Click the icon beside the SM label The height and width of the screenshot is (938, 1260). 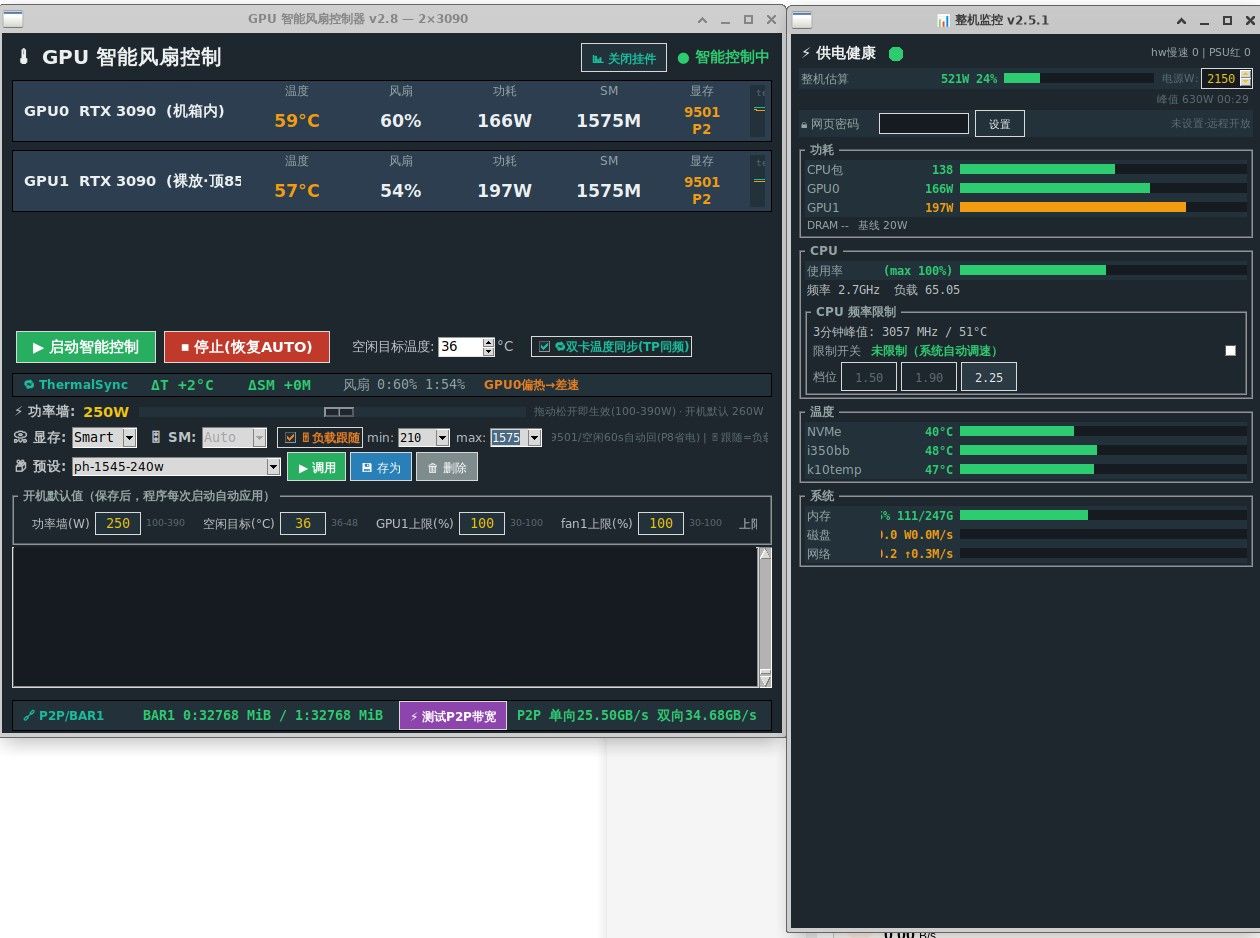156,437
